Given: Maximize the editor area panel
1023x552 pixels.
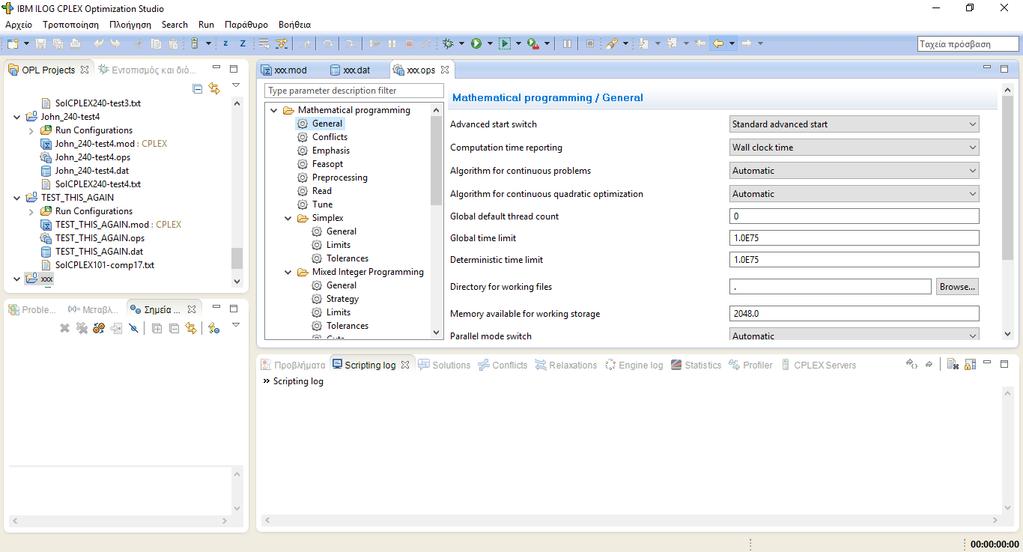Looking at the screenshot, I should click(x=1004, y=69).
